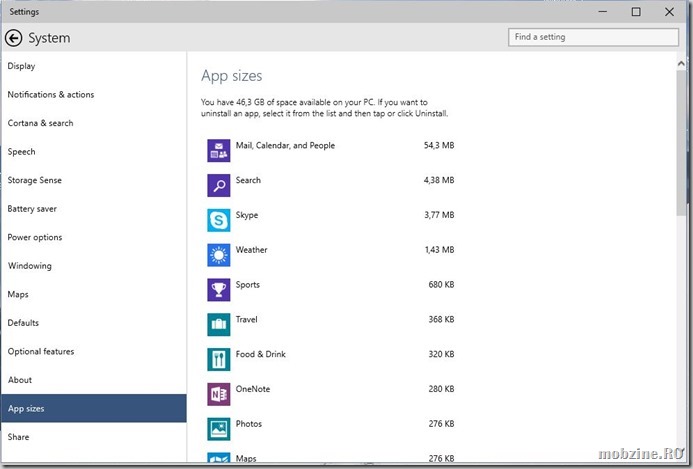693x469 pixels.
Task: Click the 3,77 MB size value
Action: point(439,215)
